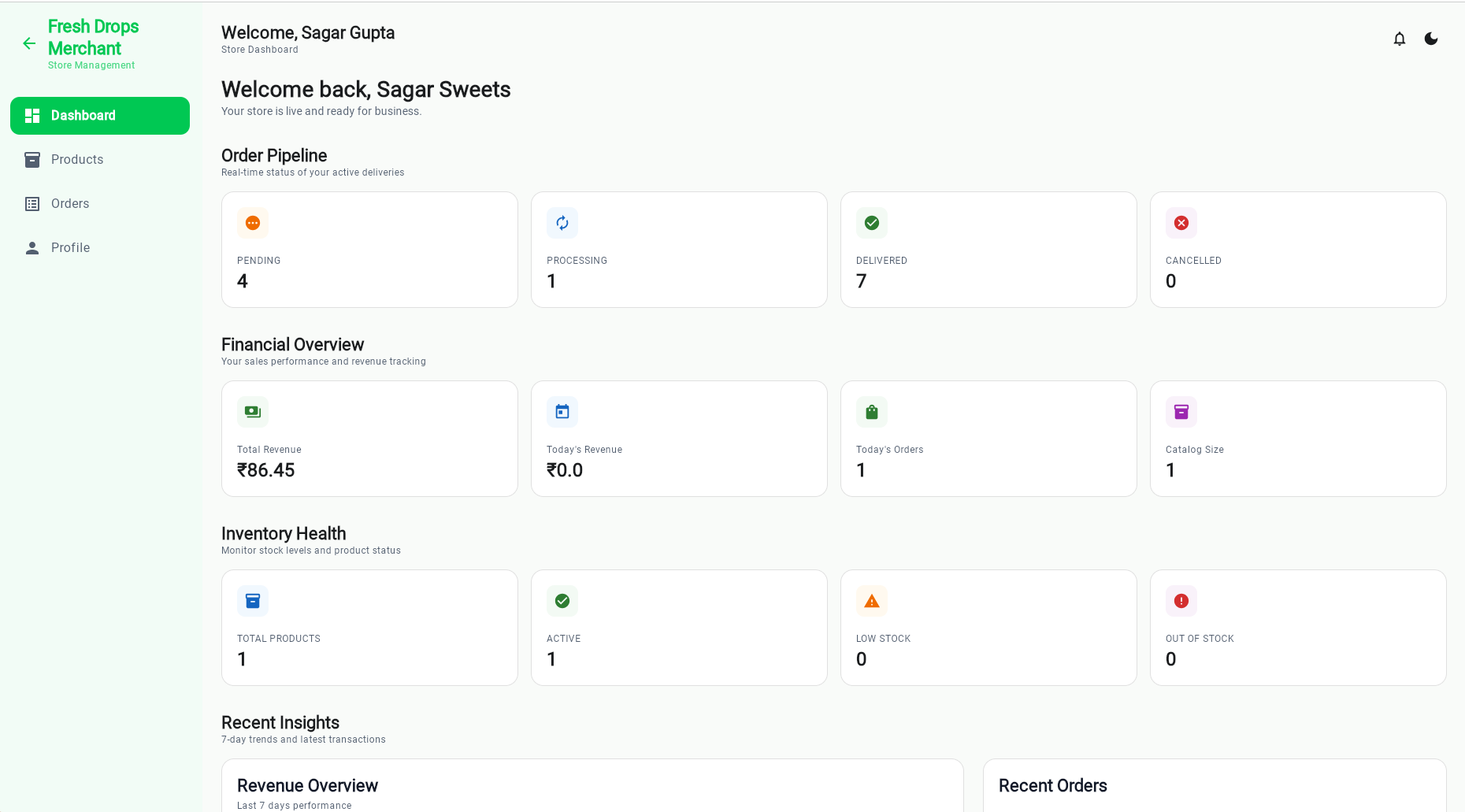Click the Profile person icon
Image resolution: width=1465 pixels, height=812 pixels.
(32, 248)
